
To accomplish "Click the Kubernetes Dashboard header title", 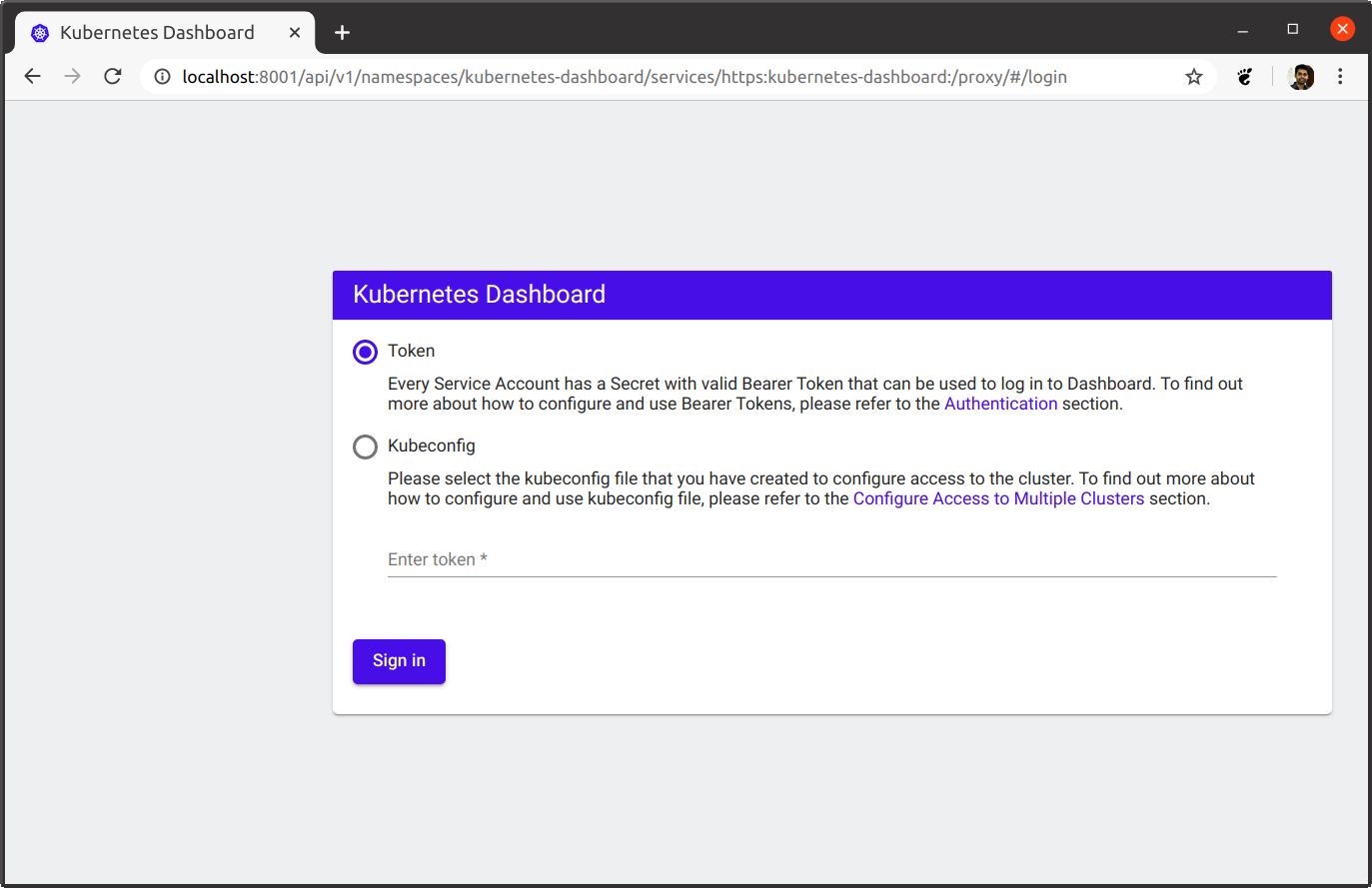I will point(479,295).
